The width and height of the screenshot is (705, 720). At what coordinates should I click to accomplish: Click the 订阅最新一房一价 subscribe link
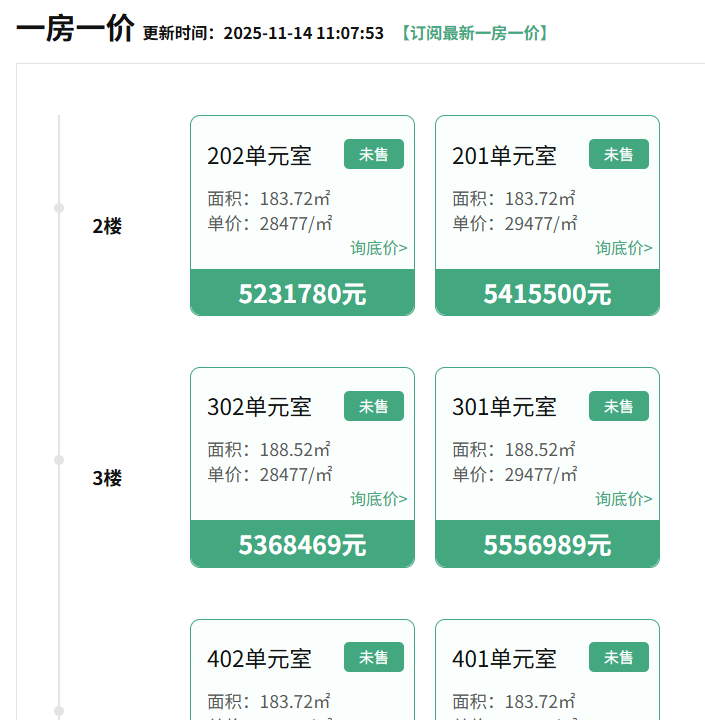(473, 33)
